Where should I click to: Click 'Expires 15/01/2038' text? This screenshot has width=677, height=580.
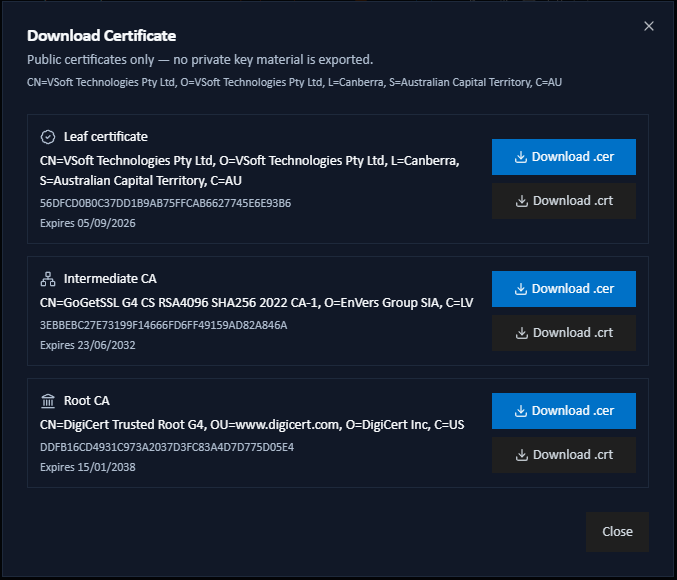point(88,467)
